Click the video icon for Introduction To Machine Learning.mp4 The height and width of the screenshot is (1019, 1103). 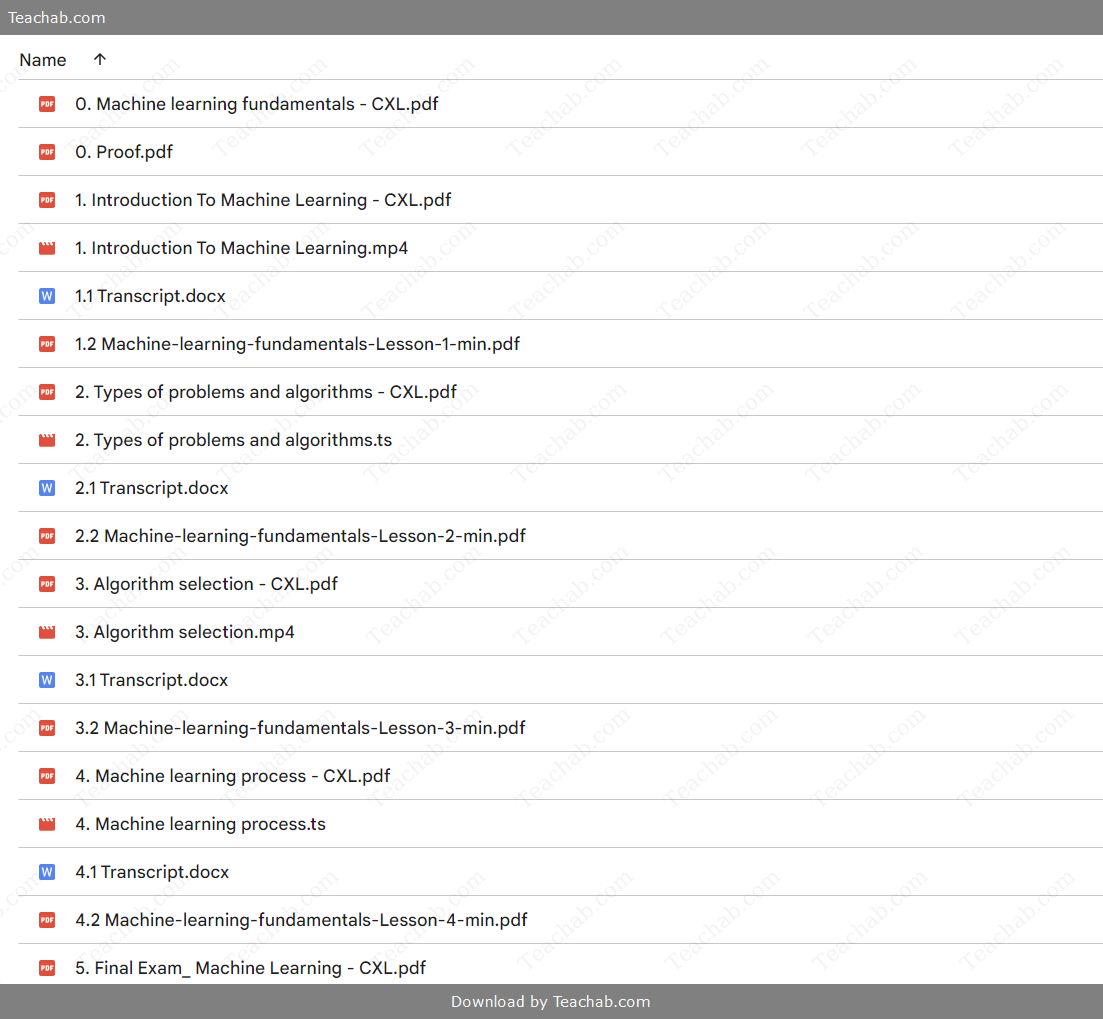[x=47, y=248]
